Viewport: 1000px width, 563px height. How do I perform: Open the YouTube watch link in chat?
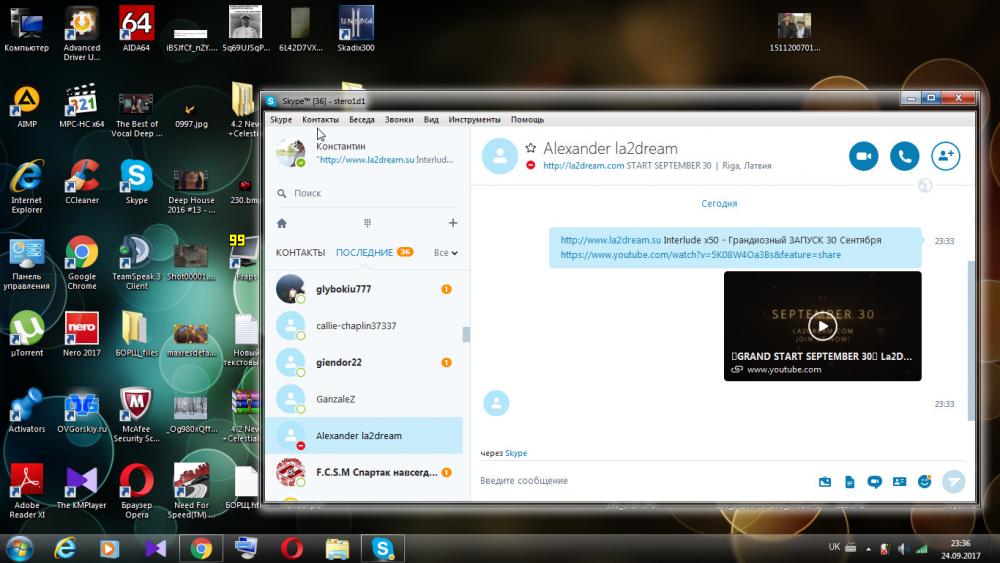coord(700,255)
